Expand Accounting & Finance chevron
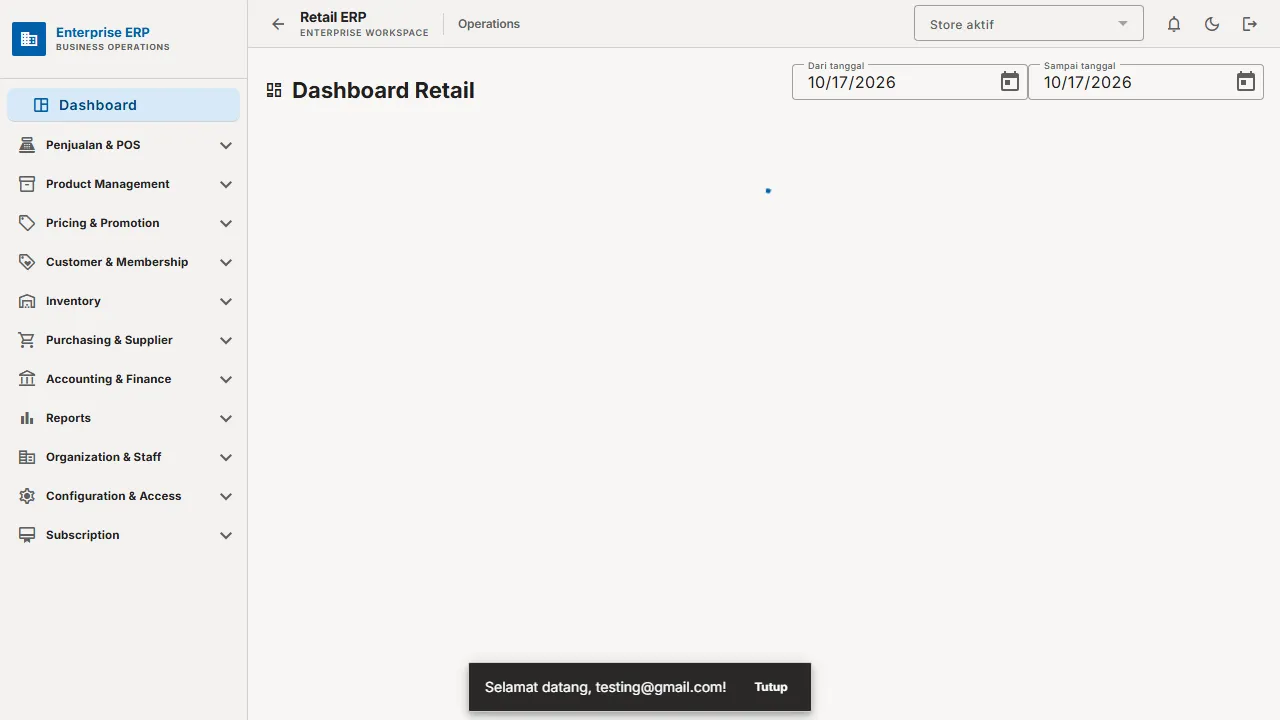1280x720 pixels. click(x=226, y=379)
